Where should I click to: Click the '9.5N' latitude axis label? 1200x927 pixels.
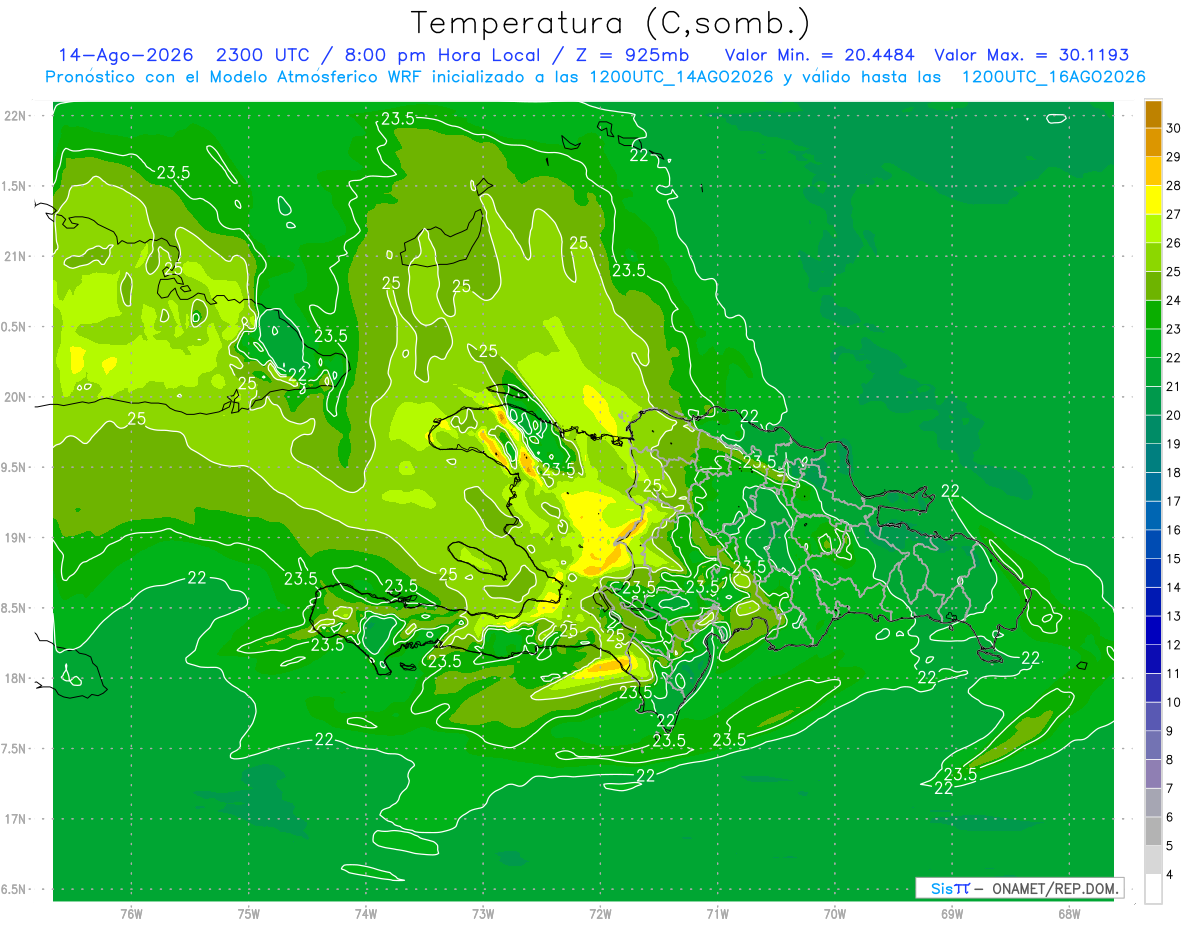coord(15,467)
